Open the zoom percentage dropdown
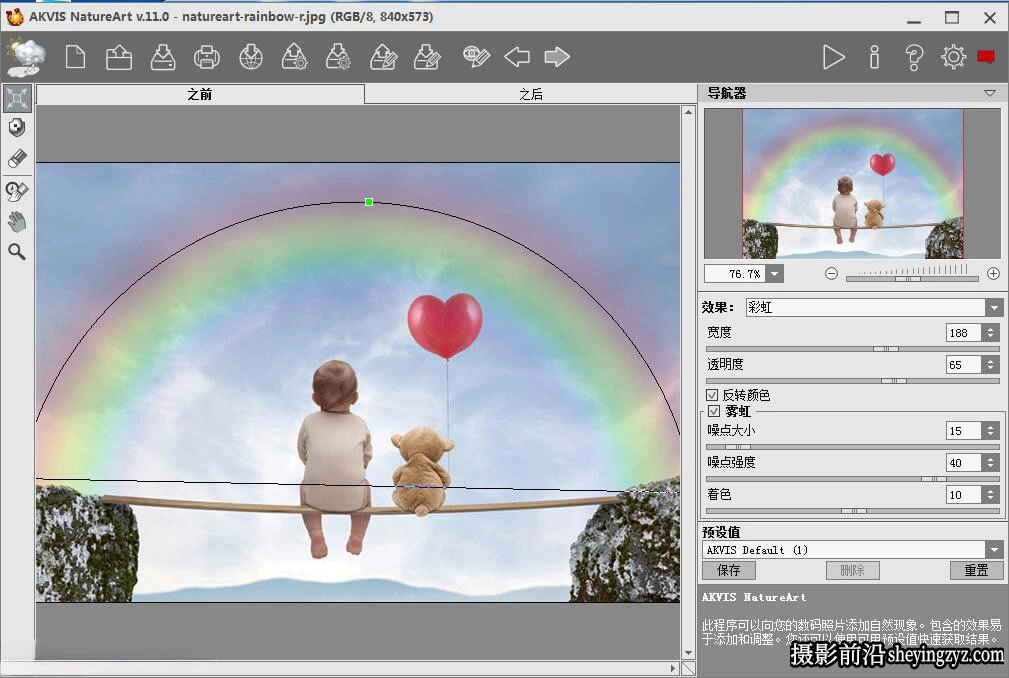This screenshot has width=1009, height=678. (x=775, y=274)
